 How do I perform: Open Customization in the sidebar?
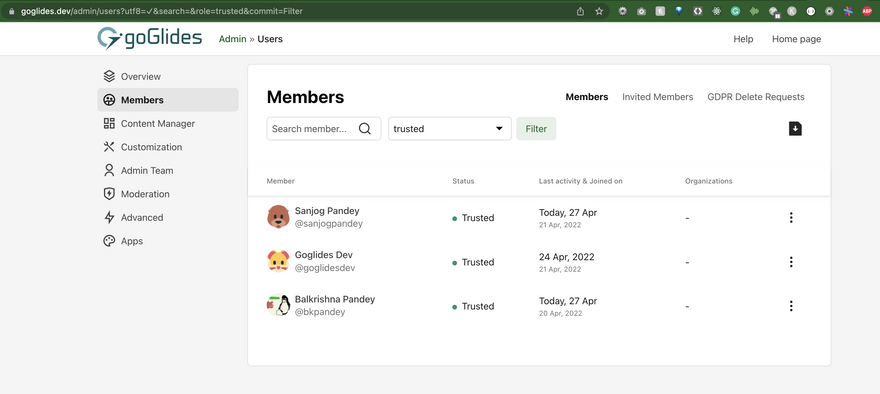(168, 147)
